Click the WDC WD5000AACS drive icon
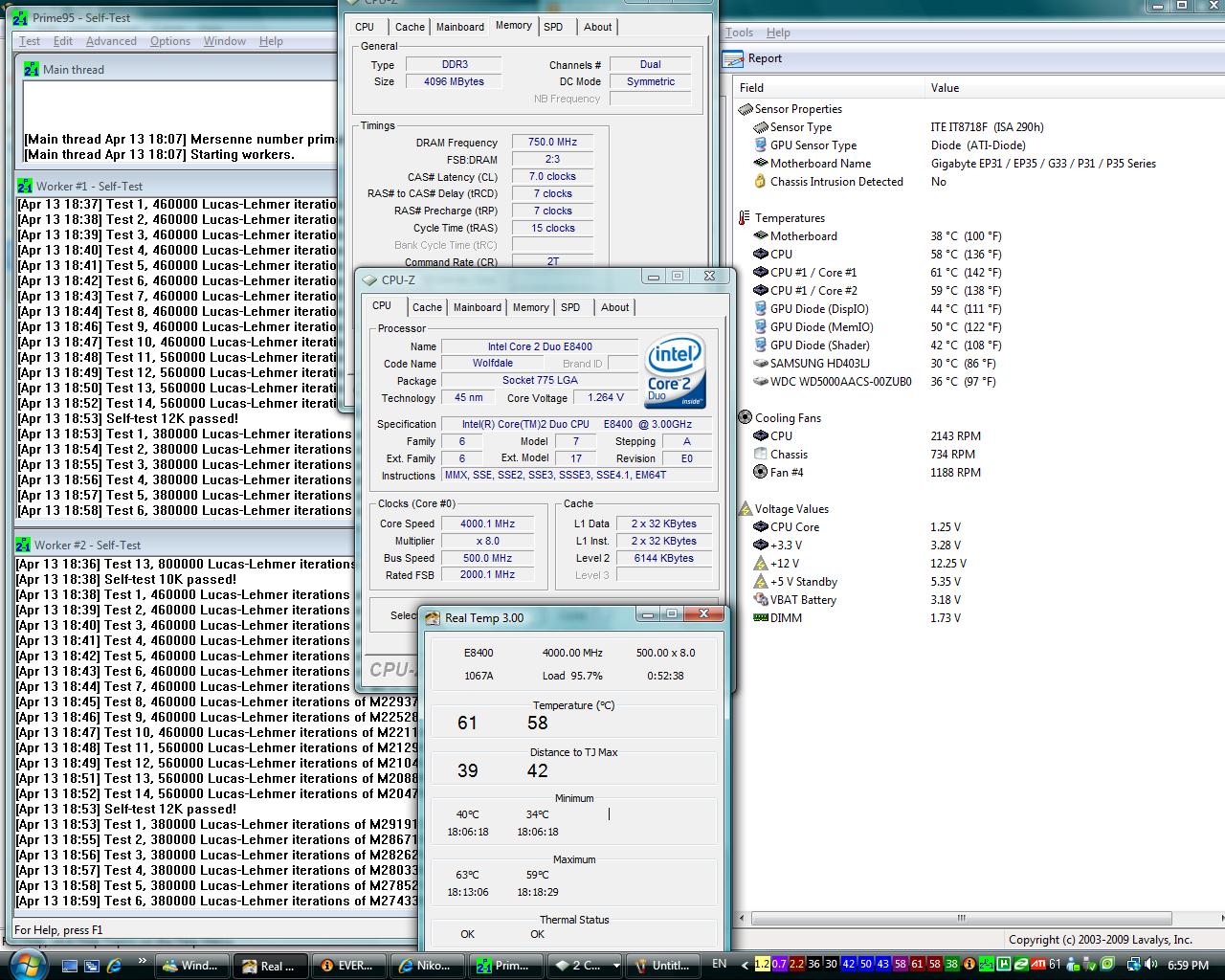The width and height of the screenshot is (1225, 980). coord(760,382)
